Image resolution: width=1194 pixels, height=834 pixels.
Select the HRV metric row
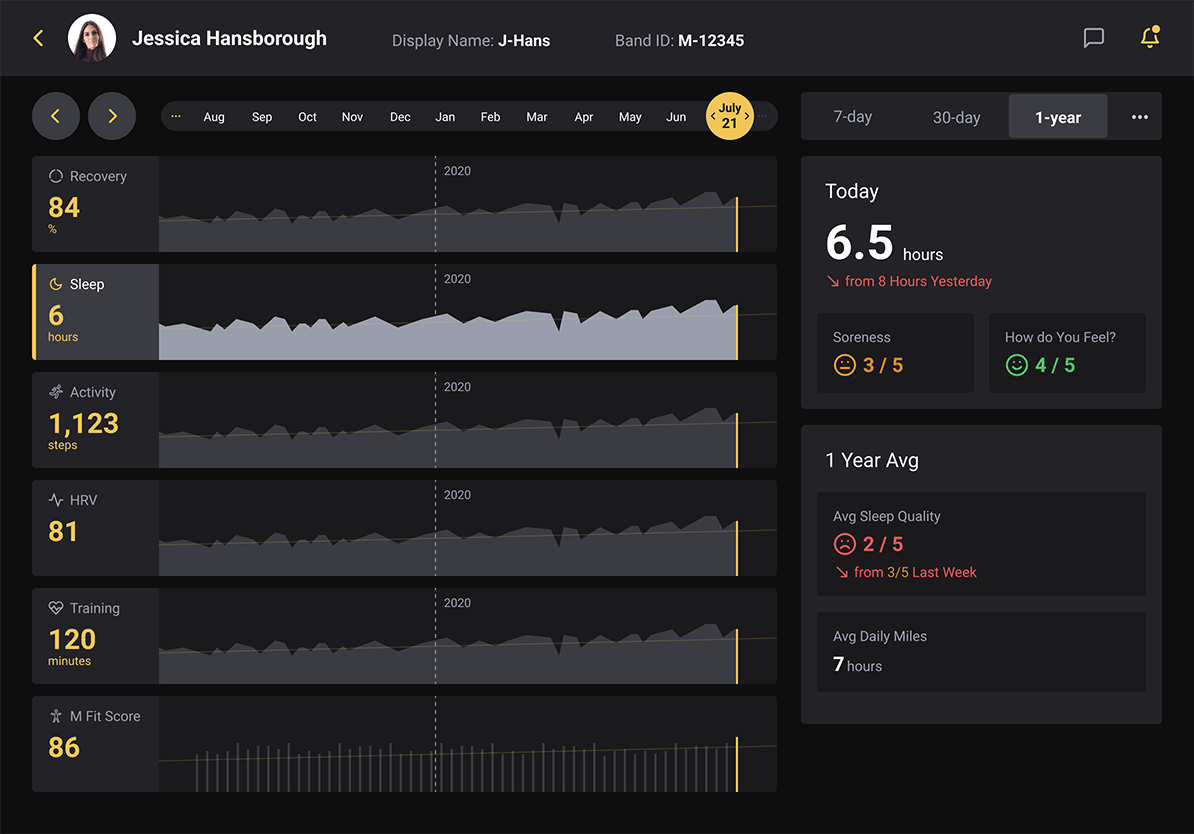96,527
